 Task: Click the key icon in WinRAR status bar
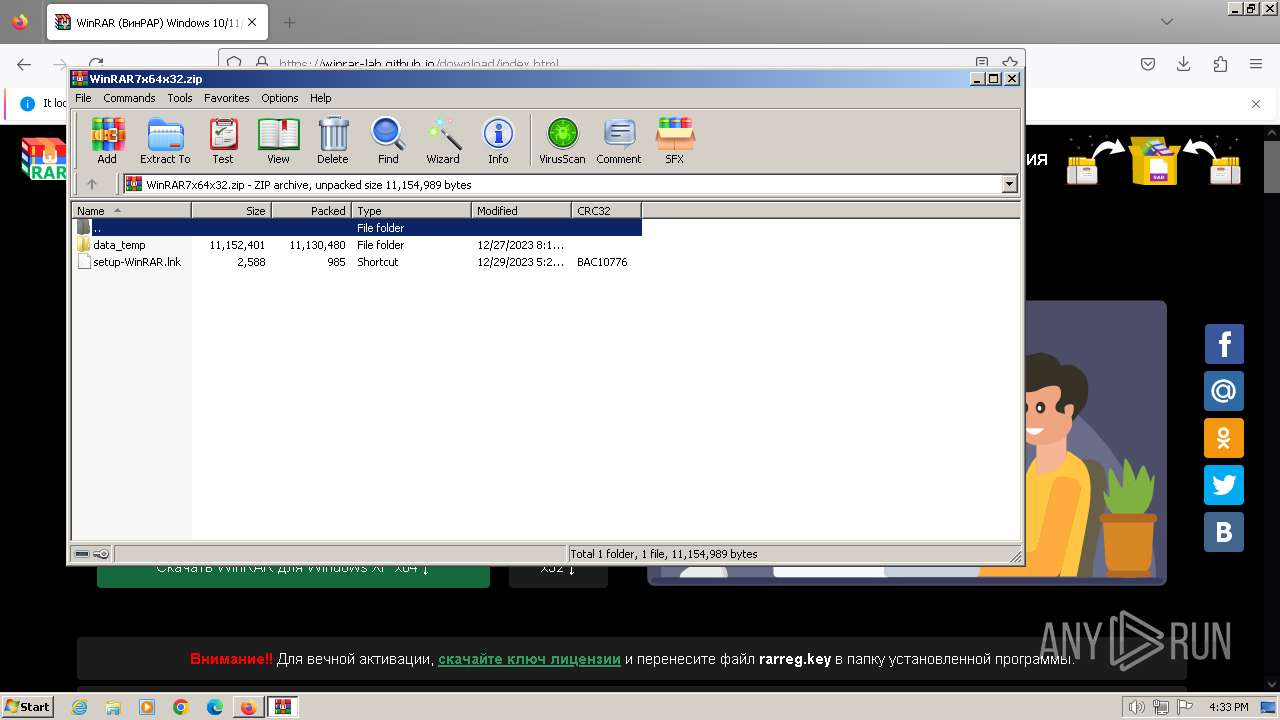[x=101, y=554]
